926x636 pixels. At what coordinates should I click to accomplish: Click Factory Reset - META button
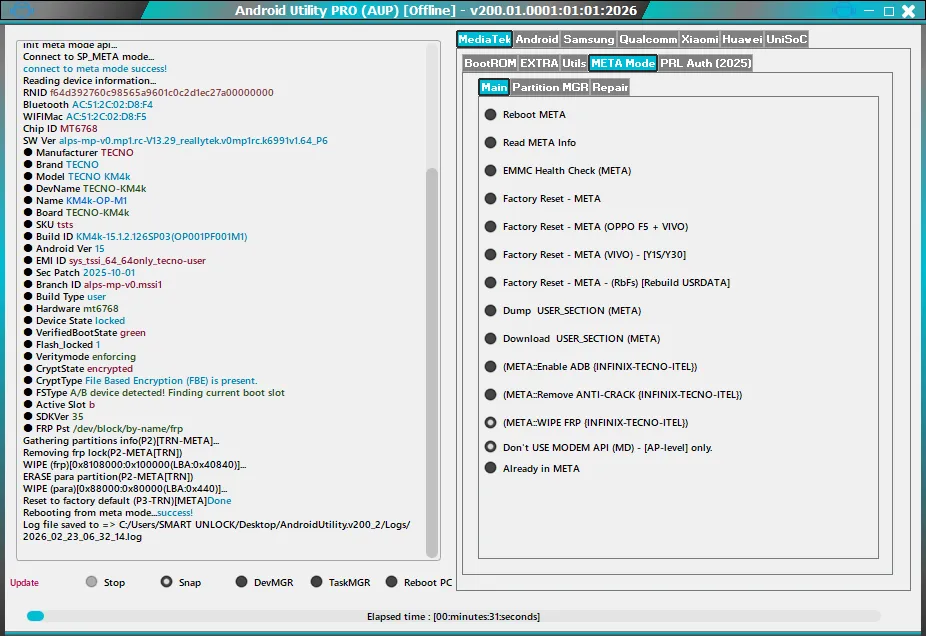[x=551, y=199]
